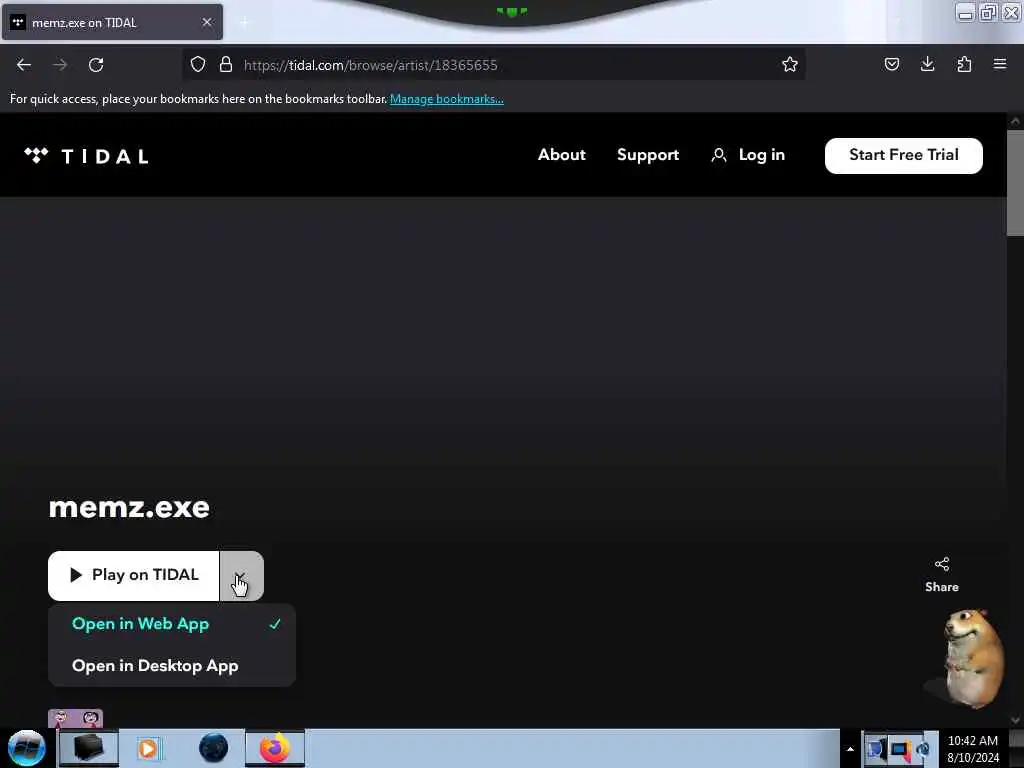Viewport: 1024px width, 768px height.
Task: Click Play on TIDAL button
Action: click(133, 575)
